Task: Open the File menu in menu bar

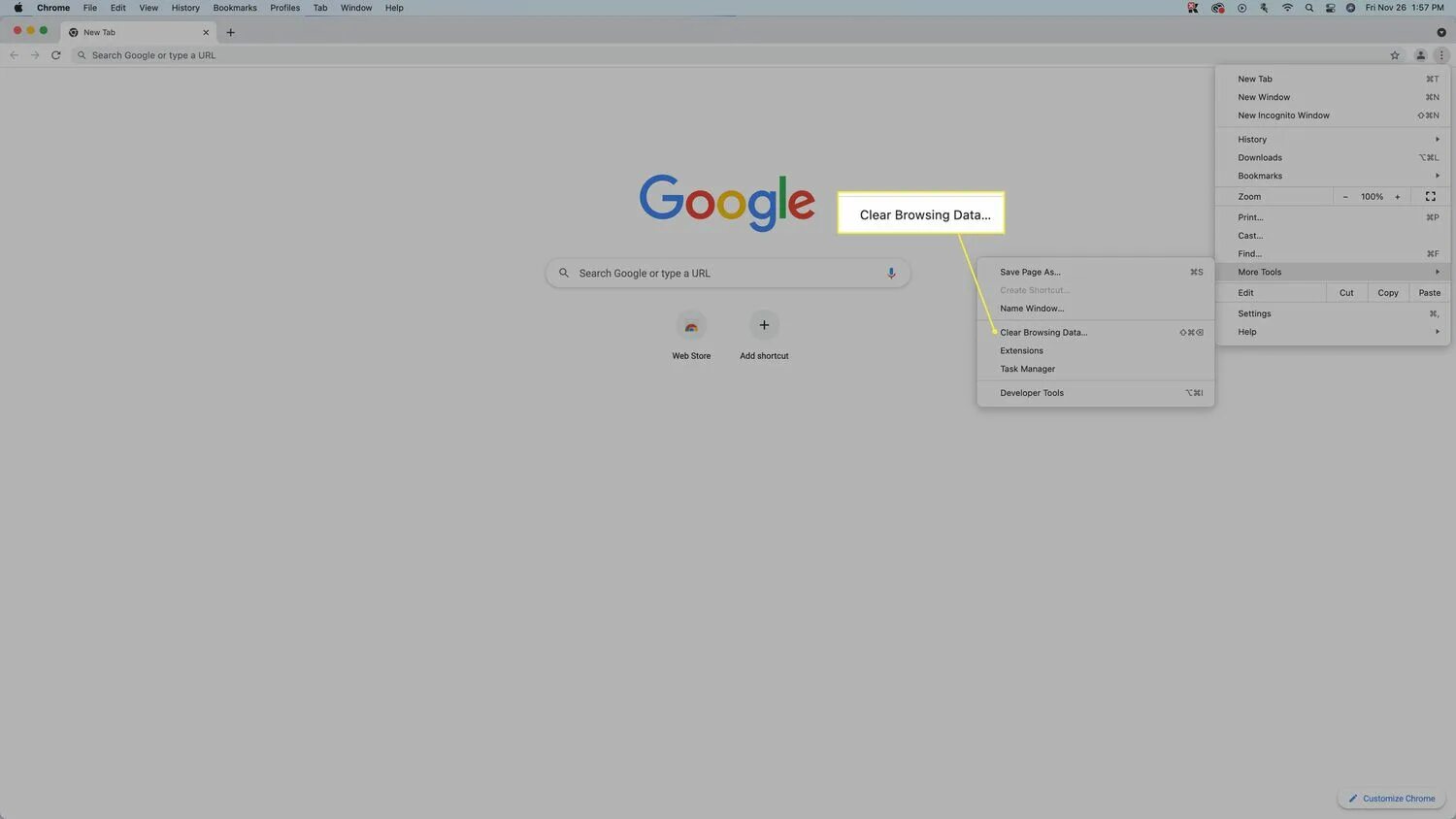Action: pos(90,8)
